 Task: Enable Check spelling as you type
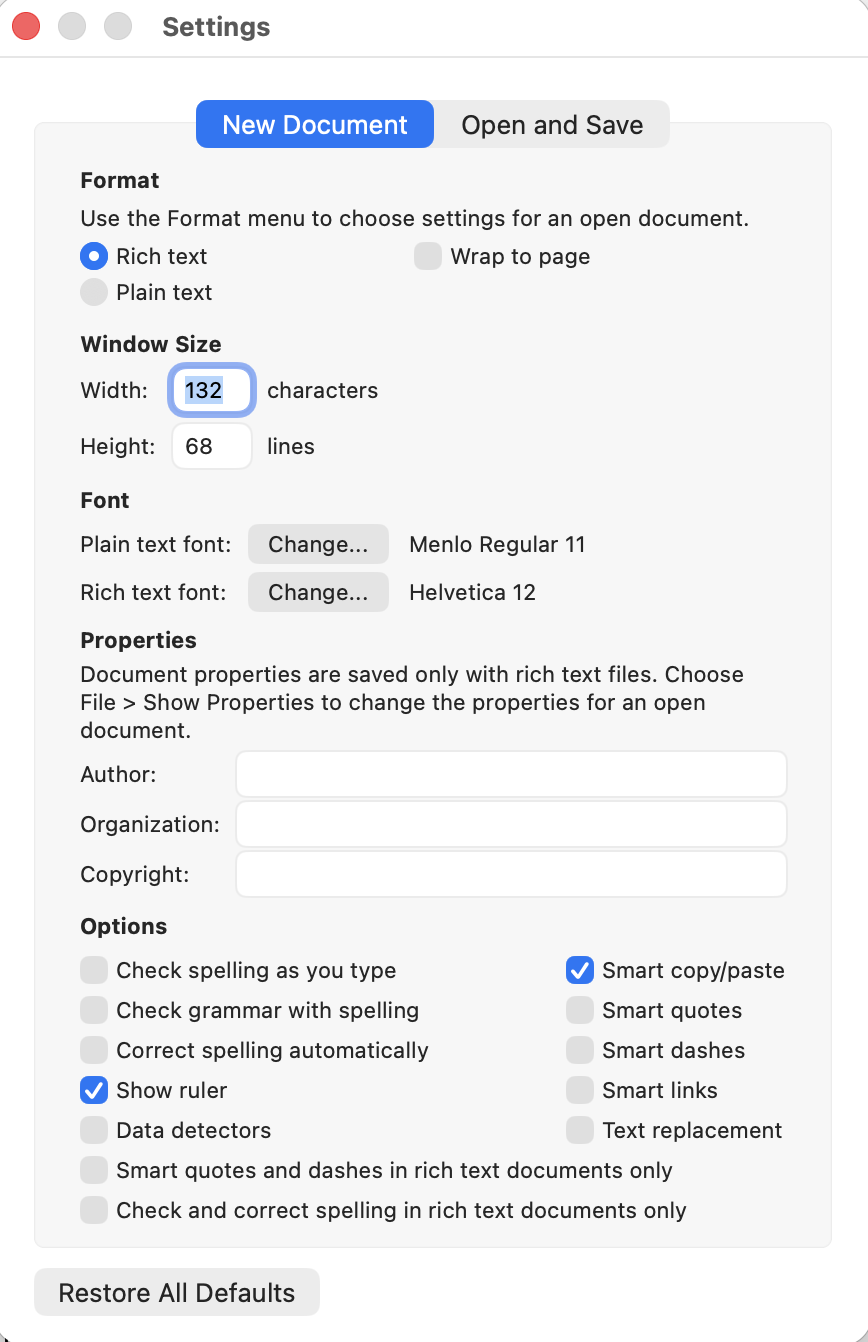click(93, 970)
